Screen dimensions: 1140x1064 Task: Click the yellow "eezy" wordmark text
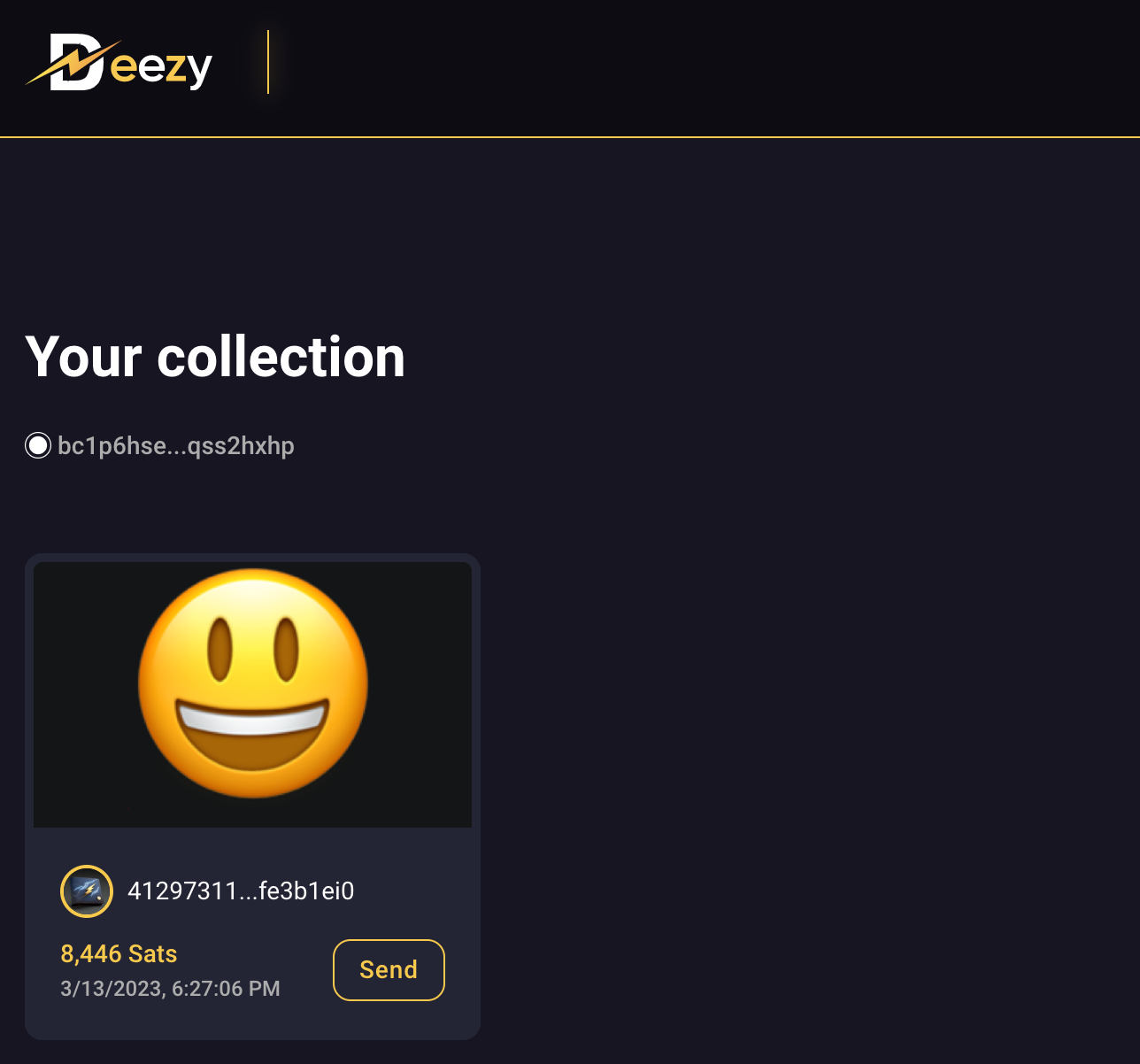click(162, 67)
